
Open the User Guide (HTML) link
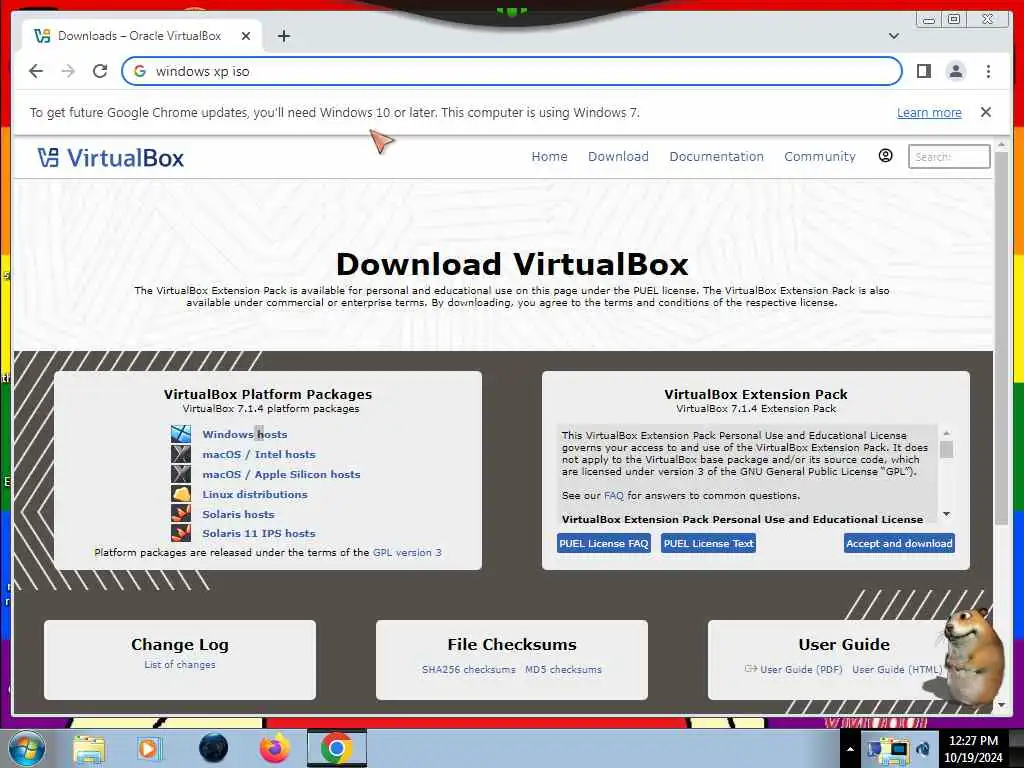897,669
